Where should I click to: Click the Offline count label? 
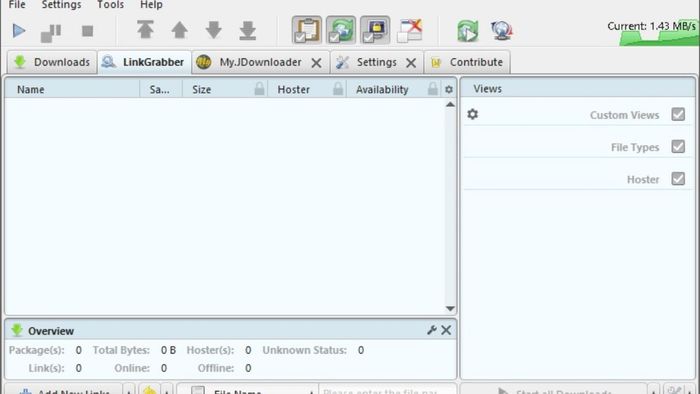click(216, 368)
